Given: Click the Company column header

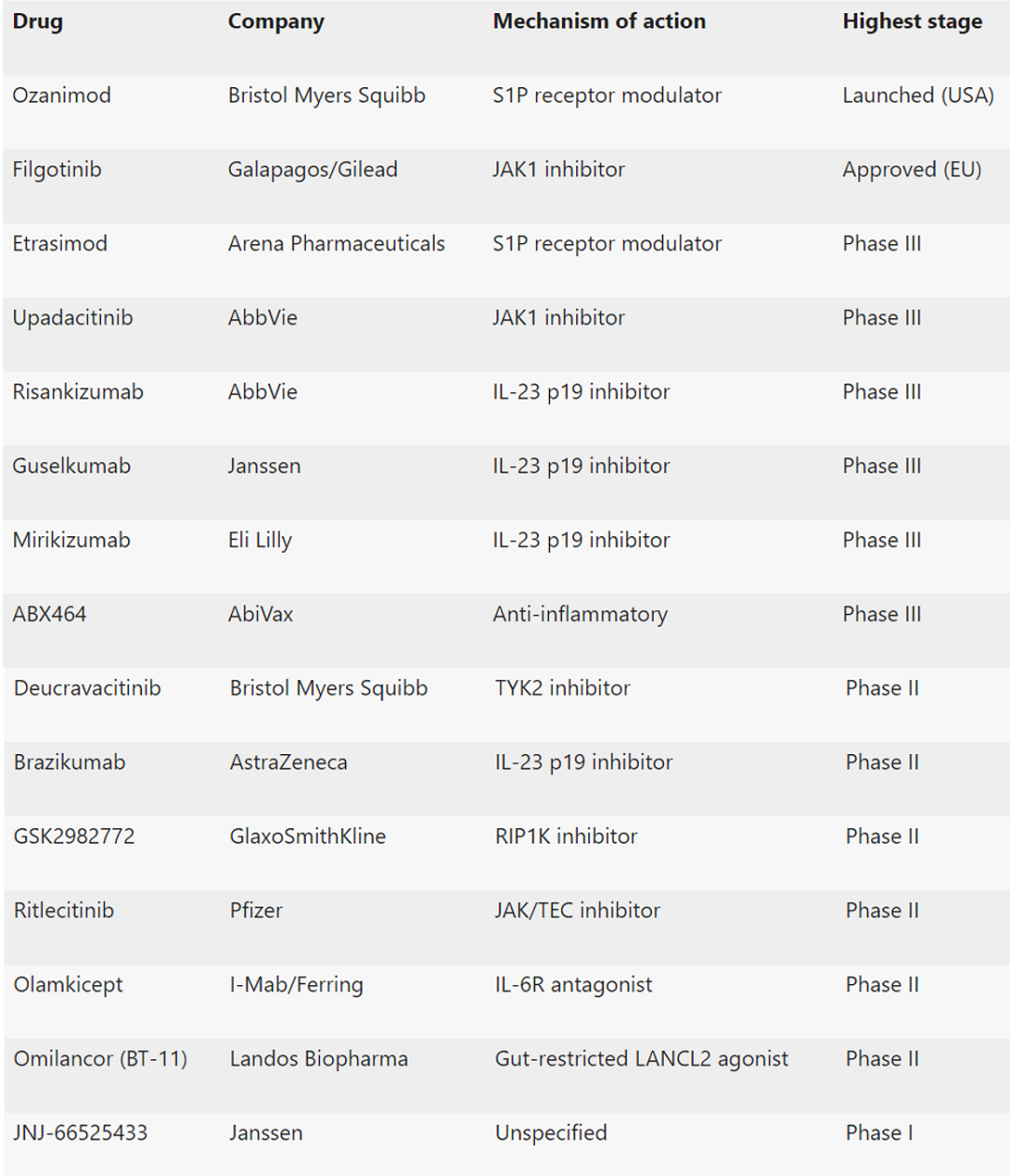Looking at the screenshot, I should pyautogui.click(x=276, y=22).
